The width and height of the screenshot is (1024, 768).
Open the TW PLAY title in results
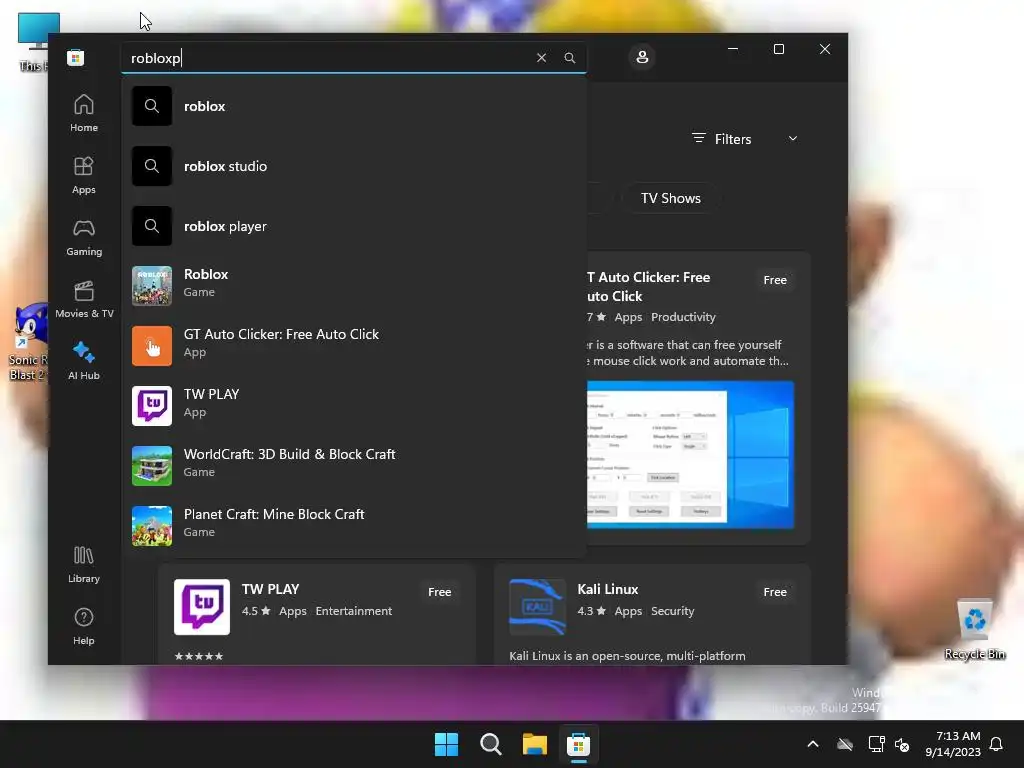coord(270,589)
